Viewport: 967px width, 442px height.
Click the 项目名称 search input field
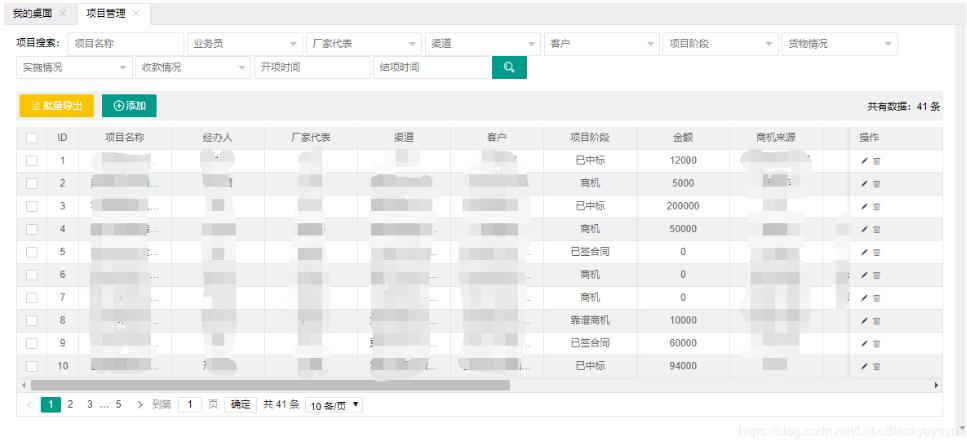click(126, 44)
